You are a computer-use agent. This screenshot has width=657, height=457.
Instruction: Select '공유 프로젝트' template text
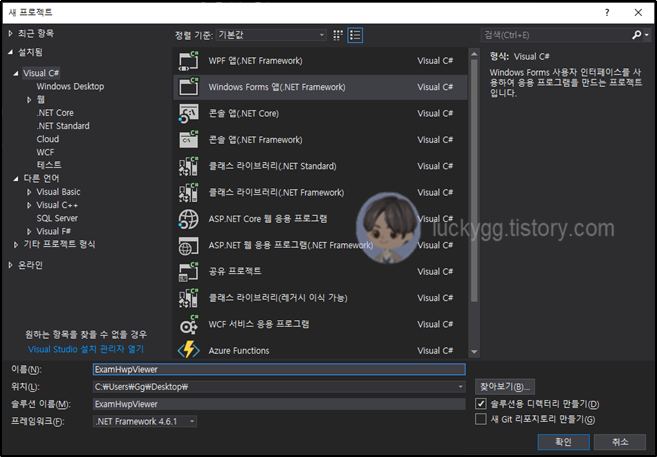point(235,271)
